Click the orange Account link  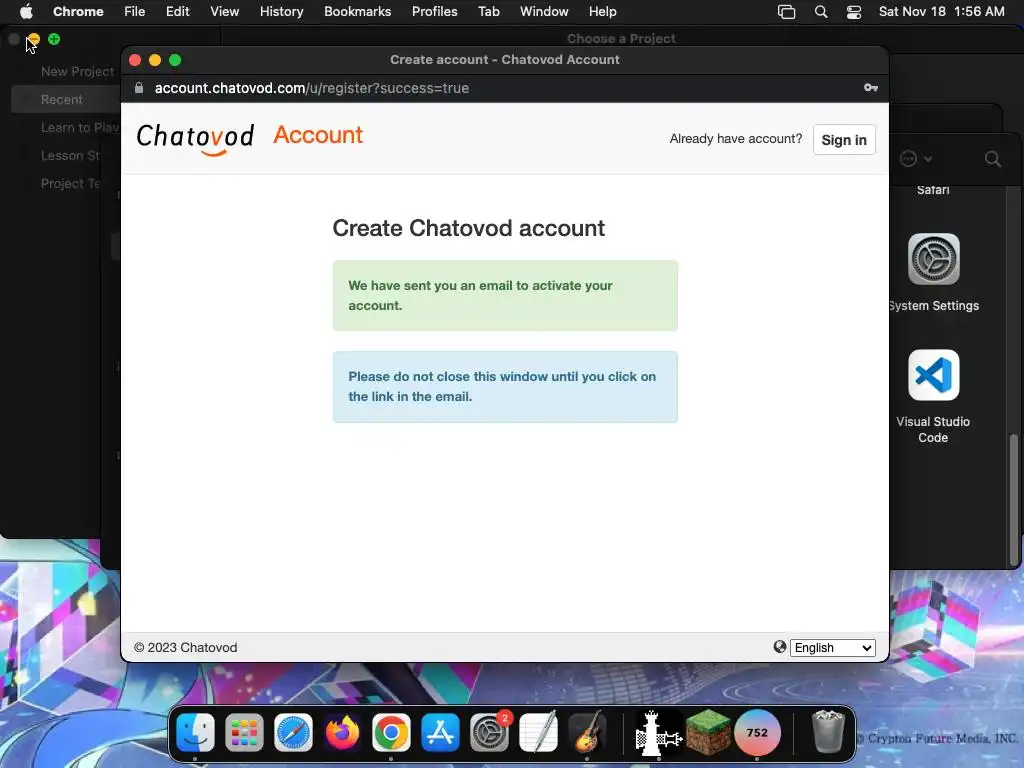[318, 135]
